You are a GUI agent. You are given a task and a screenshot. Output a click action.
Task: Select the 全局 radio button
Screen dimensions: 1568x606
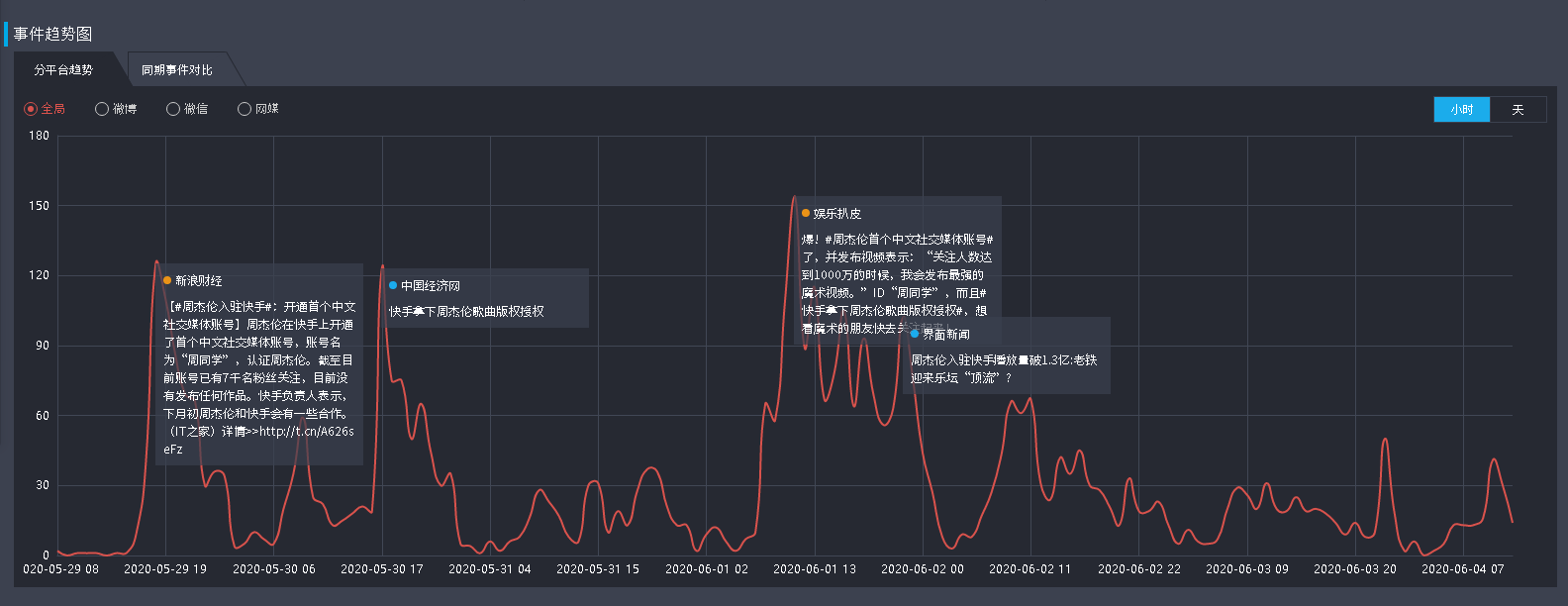pos(31,109)
